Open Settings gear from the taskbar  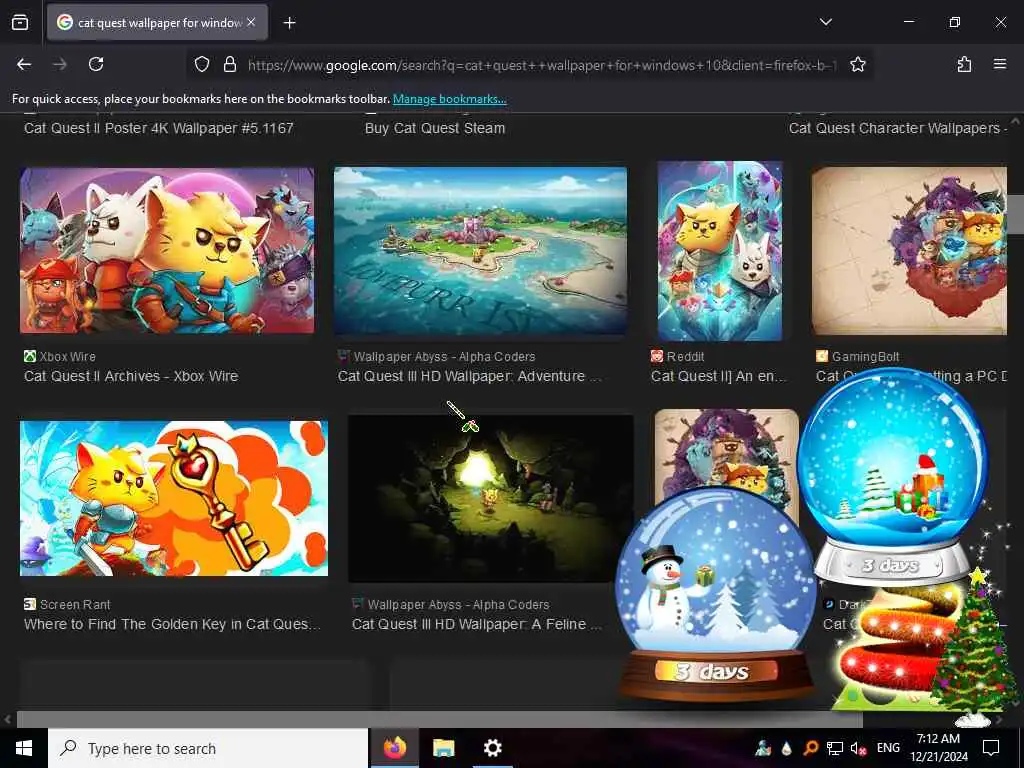(492, 748)
